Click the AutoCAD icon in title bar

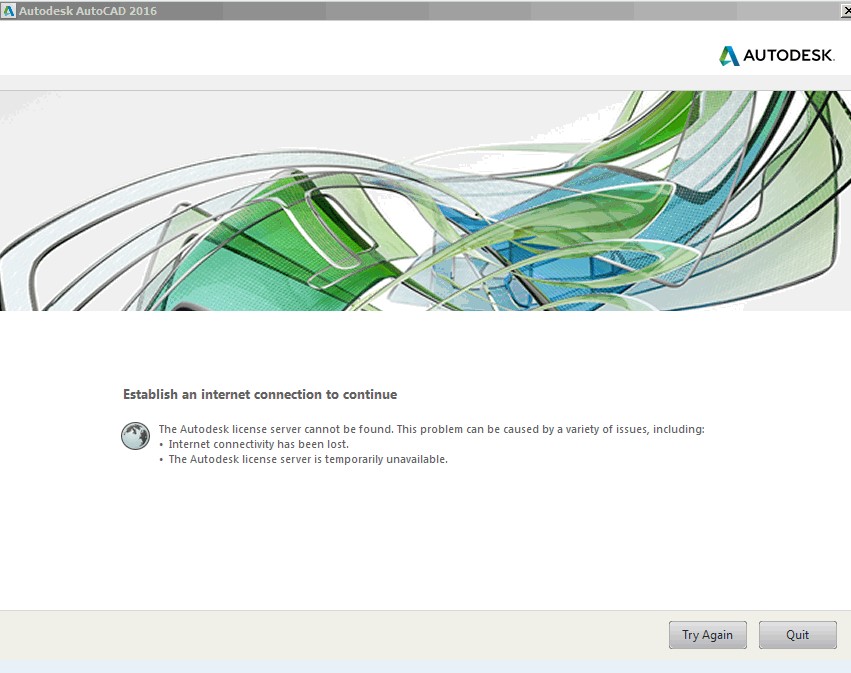(x=8, y=10)
